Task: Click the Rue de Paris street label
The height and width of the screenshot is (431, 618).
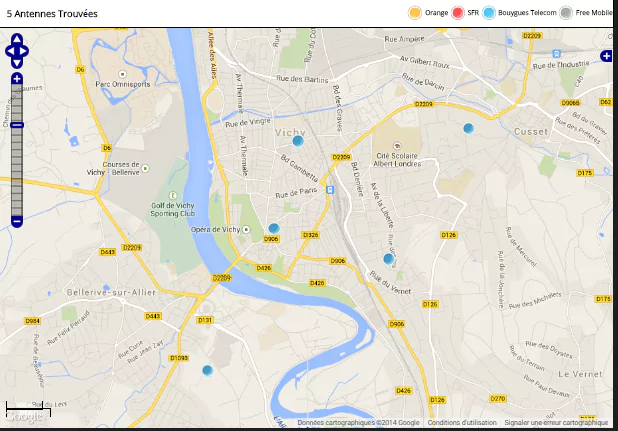Action: point(296,193)
